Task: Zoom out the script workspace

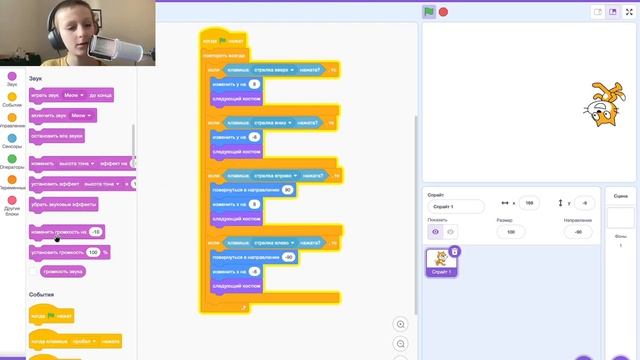Action: [400, 344]
